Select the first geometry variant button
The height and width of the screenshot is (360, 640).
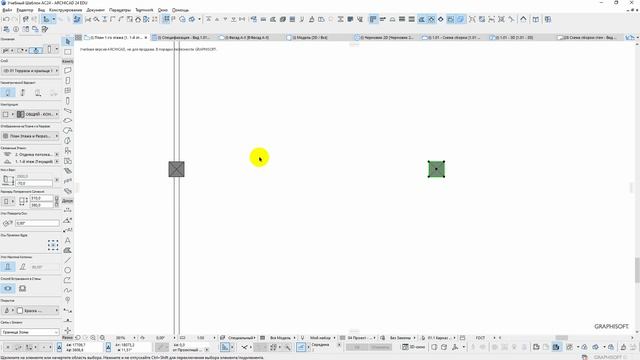point(7,93)
